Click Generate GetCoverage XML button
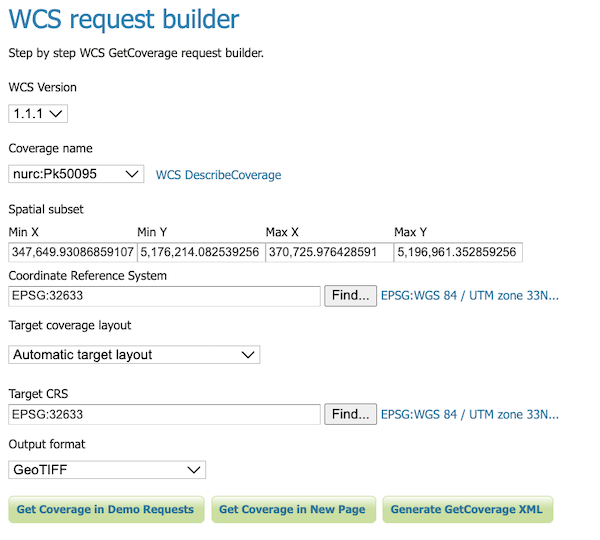The height and width of the screenshot is (540, 600). click(467, 509)
